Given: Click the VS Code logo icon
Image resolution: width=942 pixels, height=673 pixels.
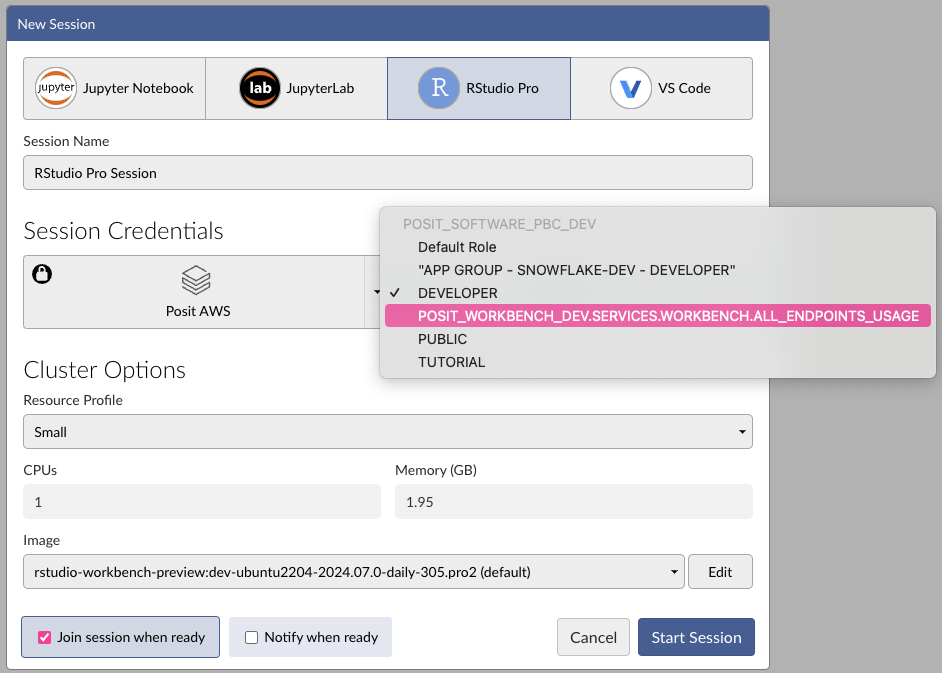Looking at the screenshot, I should 630,88.
